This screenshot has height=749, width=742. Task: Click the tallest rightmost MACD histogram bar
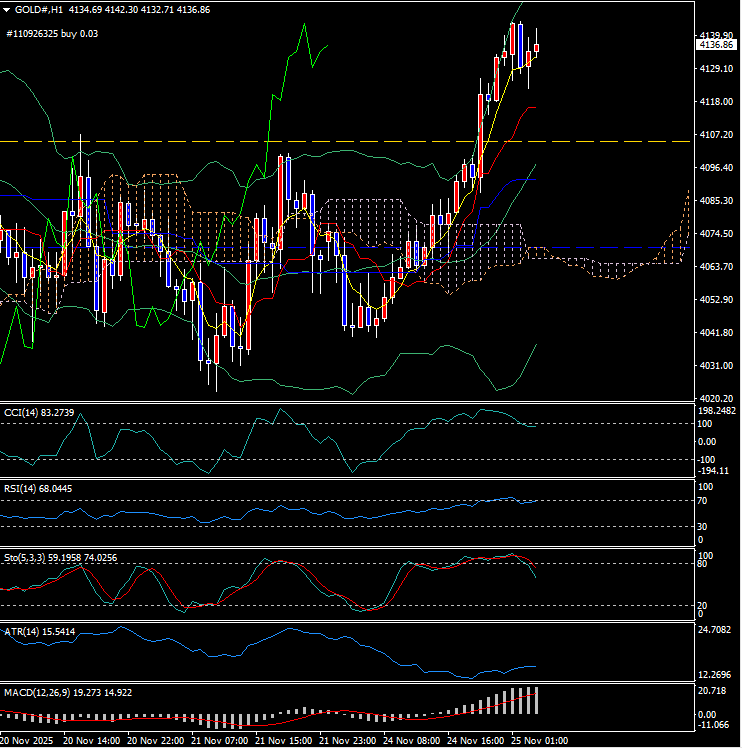tap(537, 700)
